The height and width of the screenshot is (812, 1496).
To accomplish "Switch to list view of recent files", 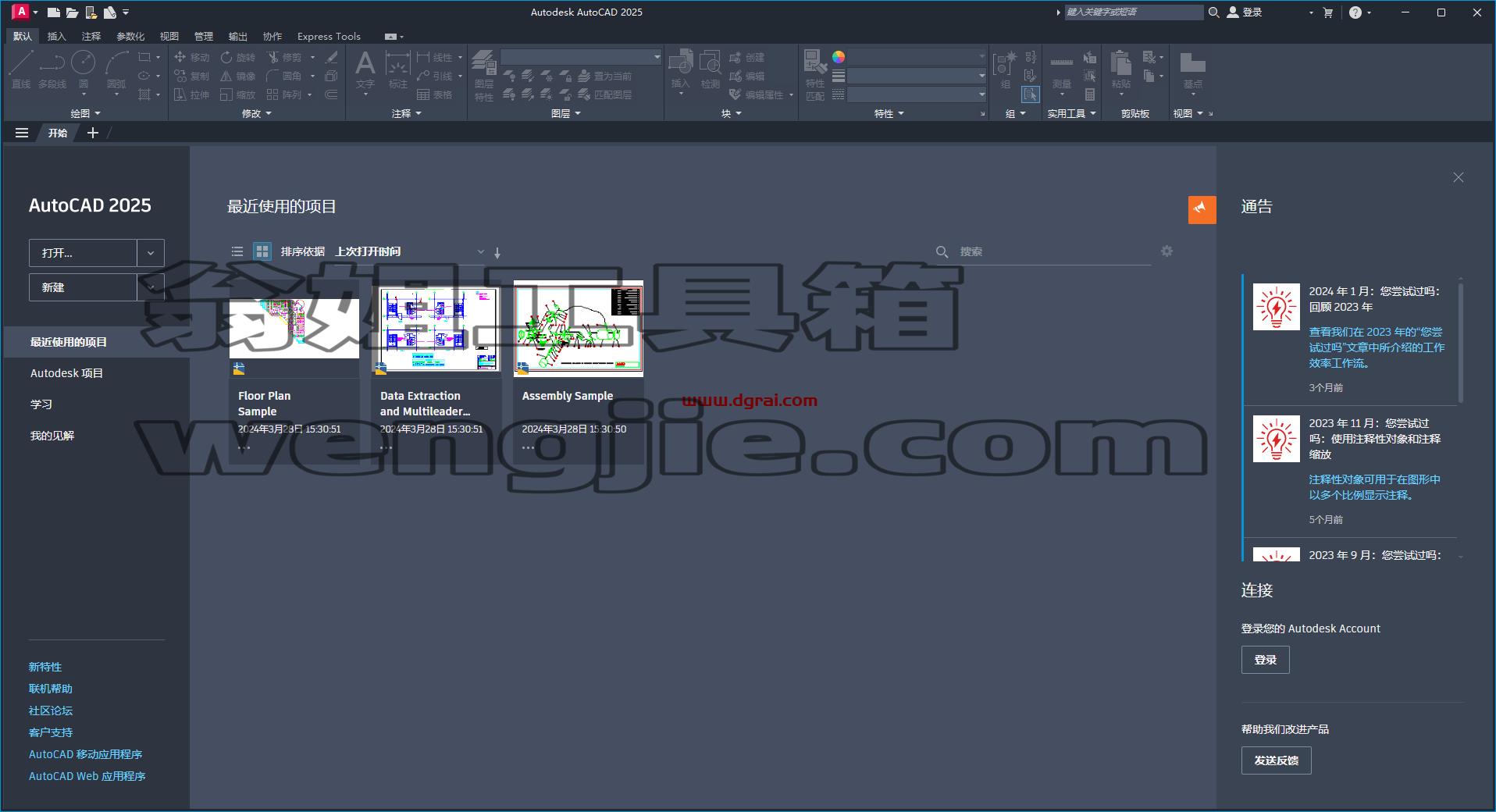I will 237,251.
